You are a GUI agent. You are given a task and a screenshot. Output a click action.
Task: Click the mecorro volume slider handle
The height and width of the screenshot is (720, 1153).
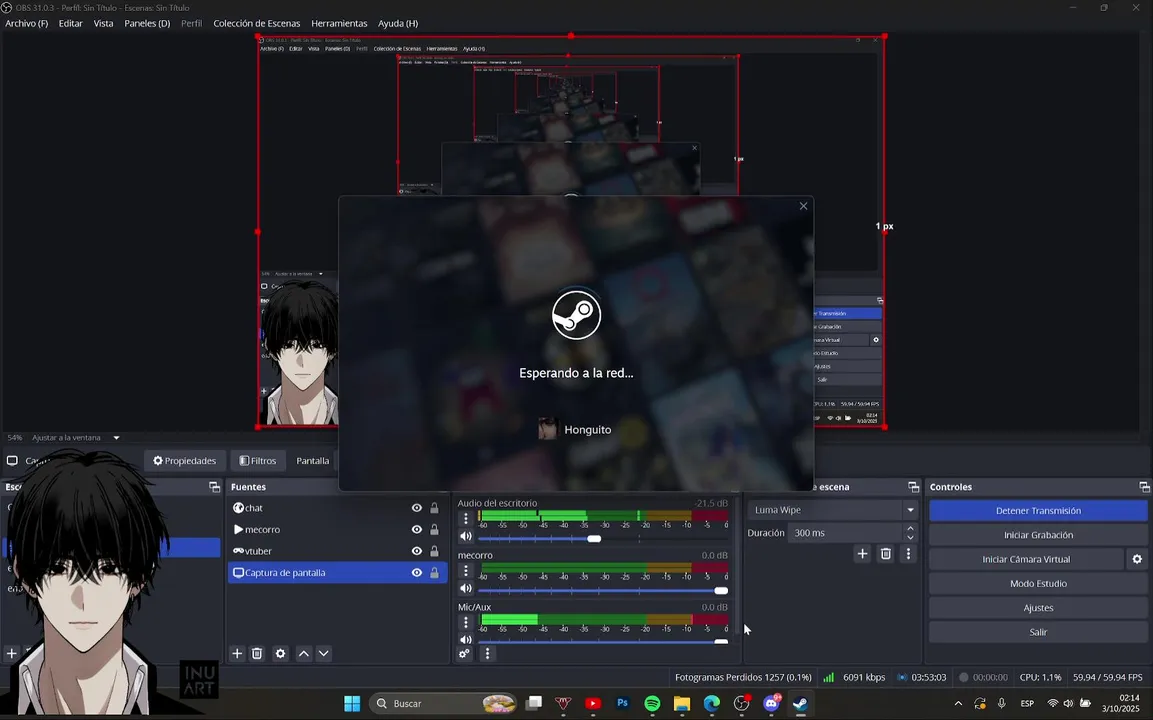(x=721, y=591)
